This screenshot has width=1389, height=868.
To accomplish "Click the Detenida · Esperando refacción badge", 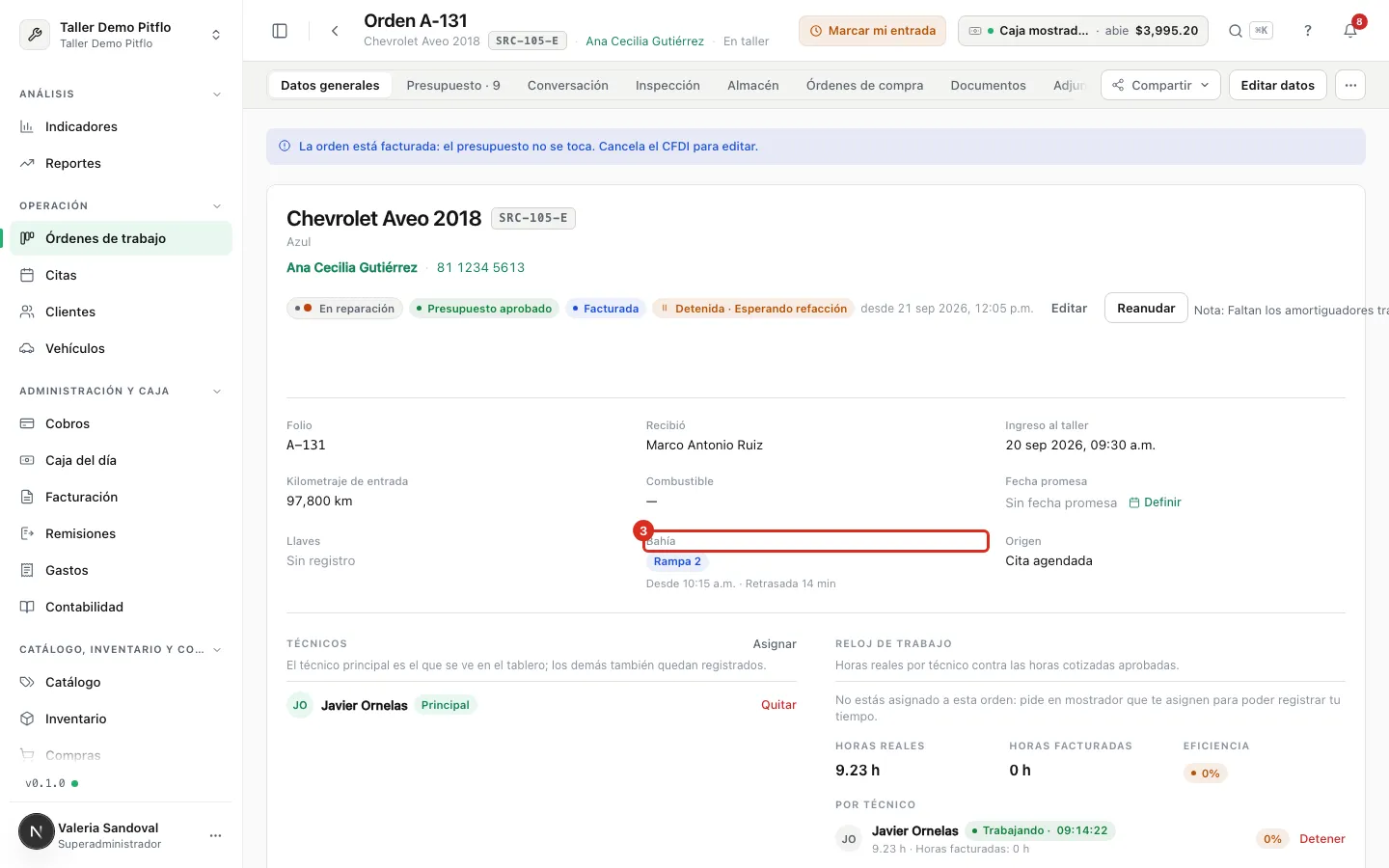I will tap(753, 309).
